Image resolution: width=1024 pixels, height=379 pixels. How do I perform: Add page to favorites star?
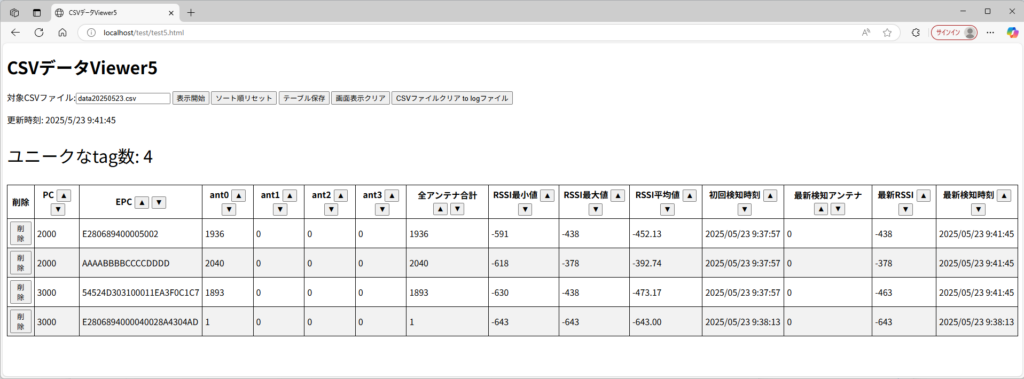(887, 32)
